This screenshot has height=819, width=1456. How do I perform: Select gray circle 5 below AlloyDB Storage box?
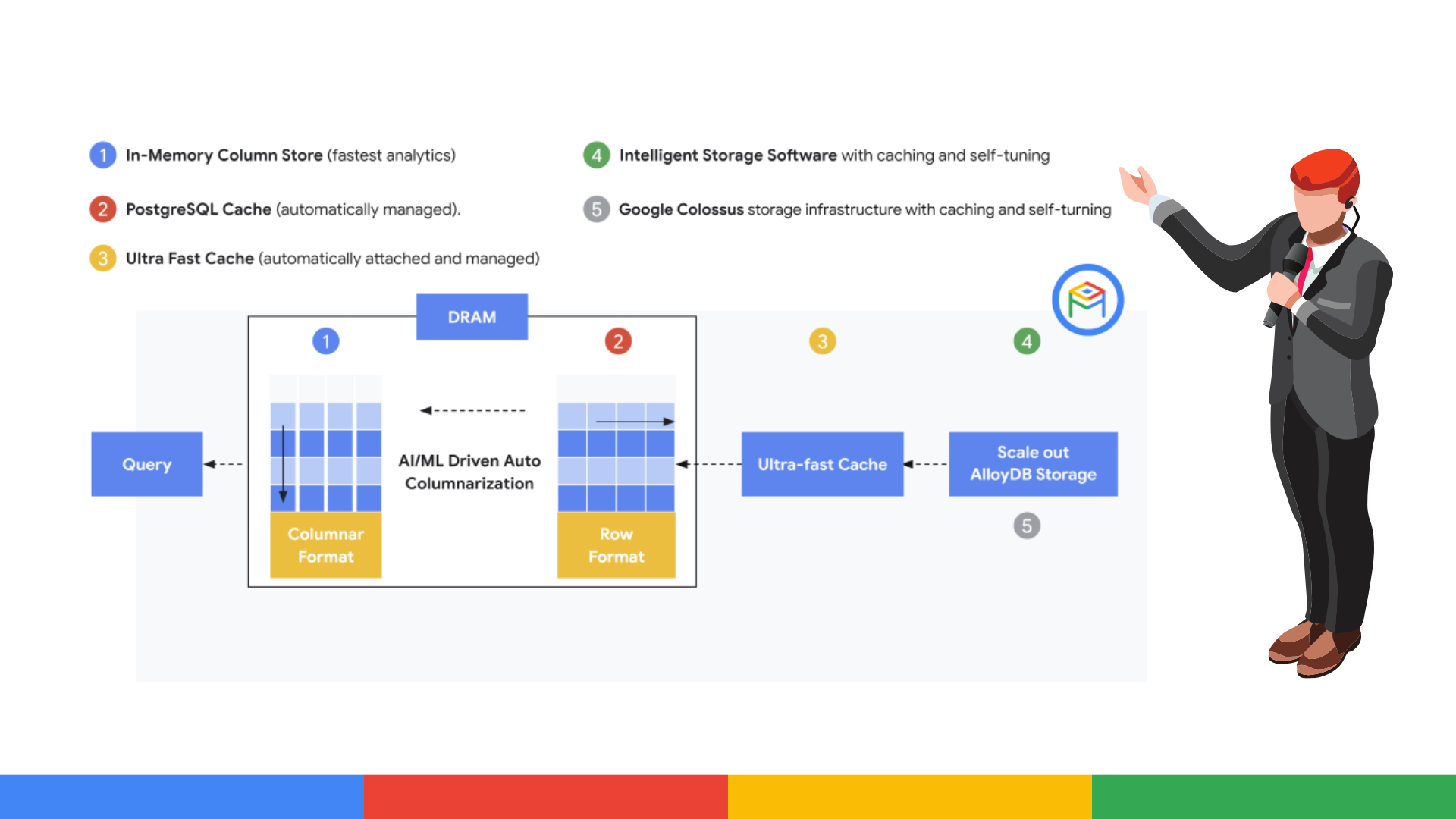click(1027, 526)
